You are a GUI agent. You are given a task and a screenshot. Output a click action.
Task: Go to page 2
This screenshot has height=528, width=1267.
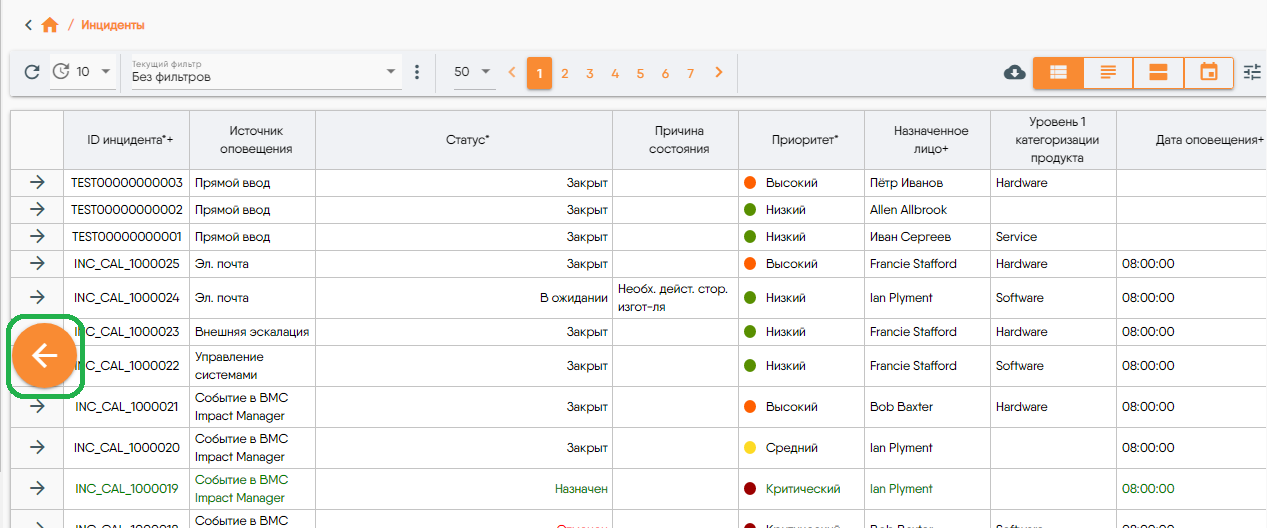[565, 73]
